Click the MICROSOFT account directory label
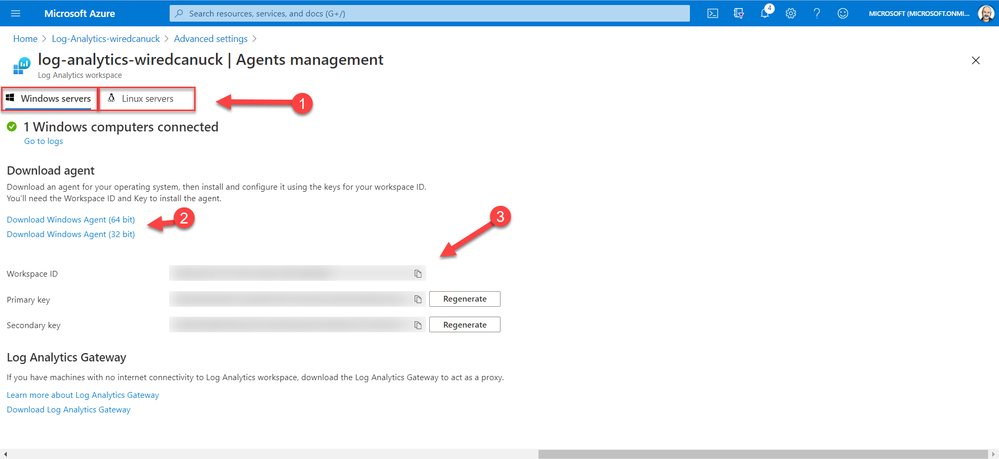The image size is (999, 459). pyautogui.click(x=921, y=13)
